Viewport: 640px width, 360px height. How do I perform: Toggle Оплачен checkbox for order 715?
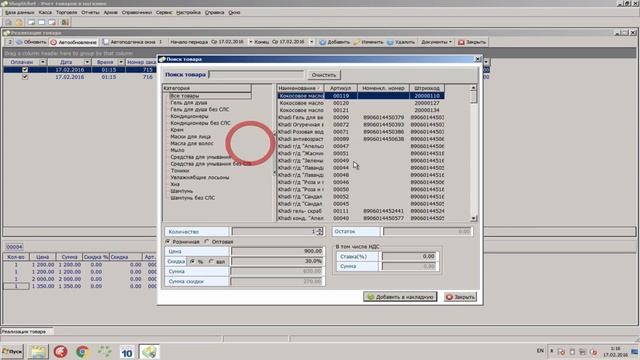[25, 70]
